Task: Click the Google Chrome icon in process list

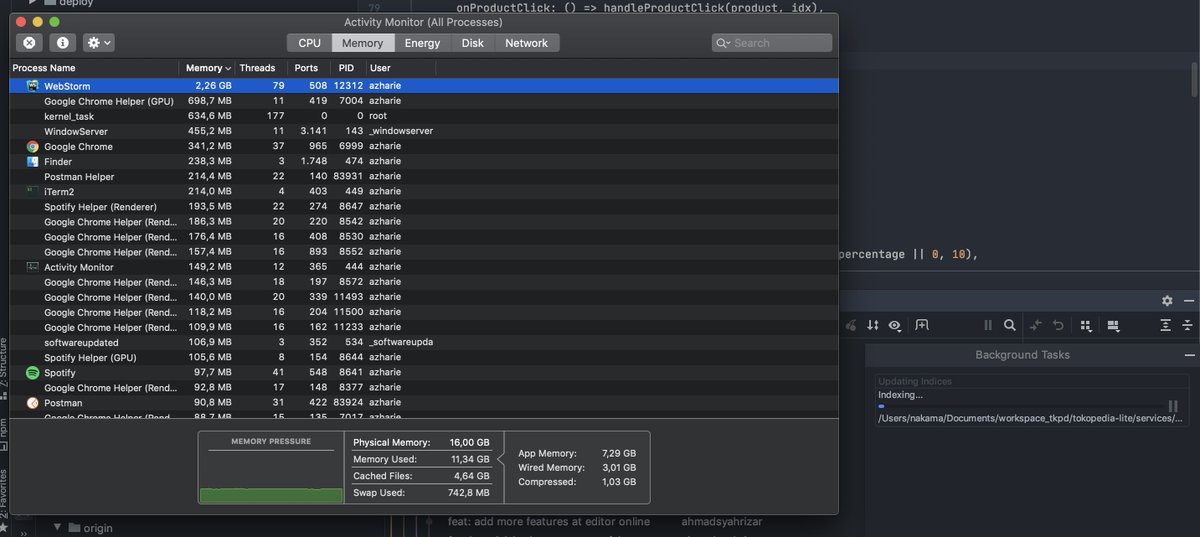Action: click(33, 146)
